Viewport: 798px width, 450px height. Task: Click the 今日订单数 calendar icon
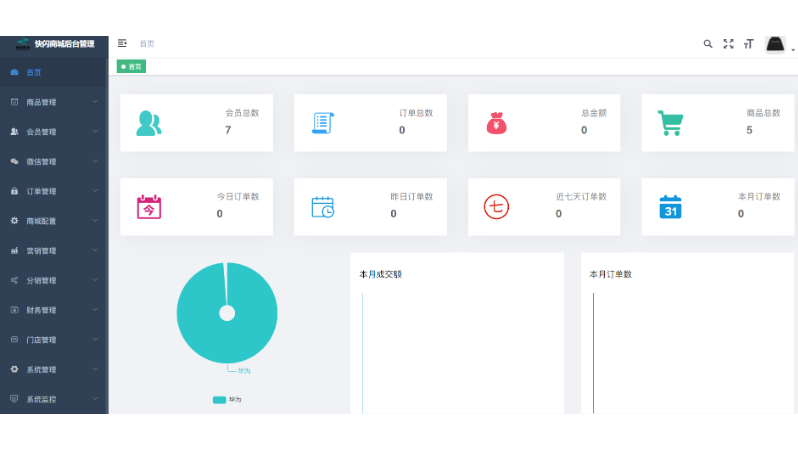(149, 207)
